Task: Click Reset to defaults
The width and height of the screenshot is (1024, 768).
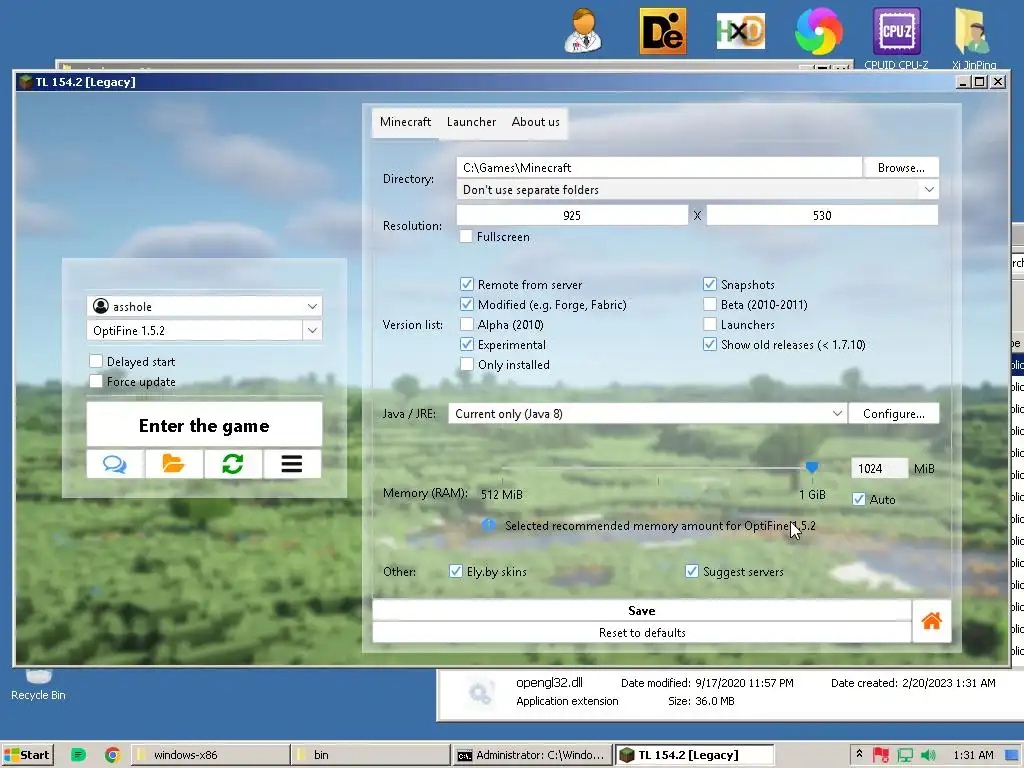Action: (641, 633)
